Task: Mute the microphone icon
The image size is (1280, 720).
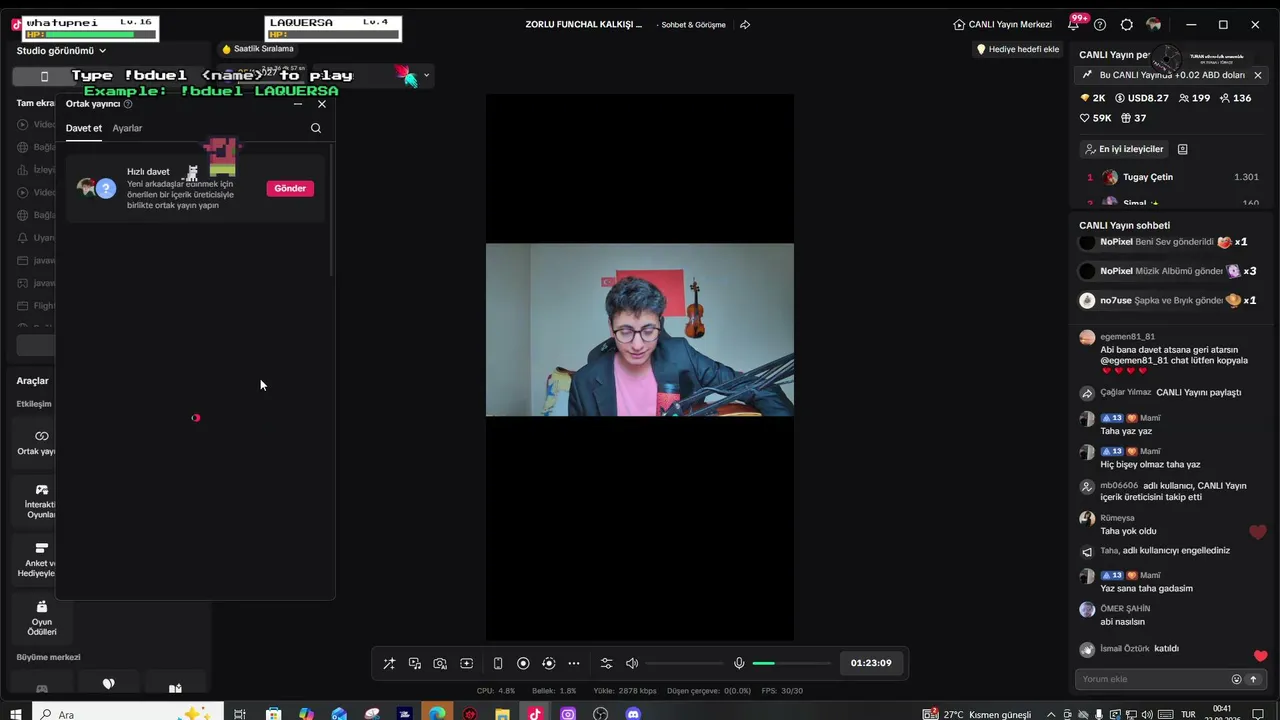Action: [x=739, y=663]
